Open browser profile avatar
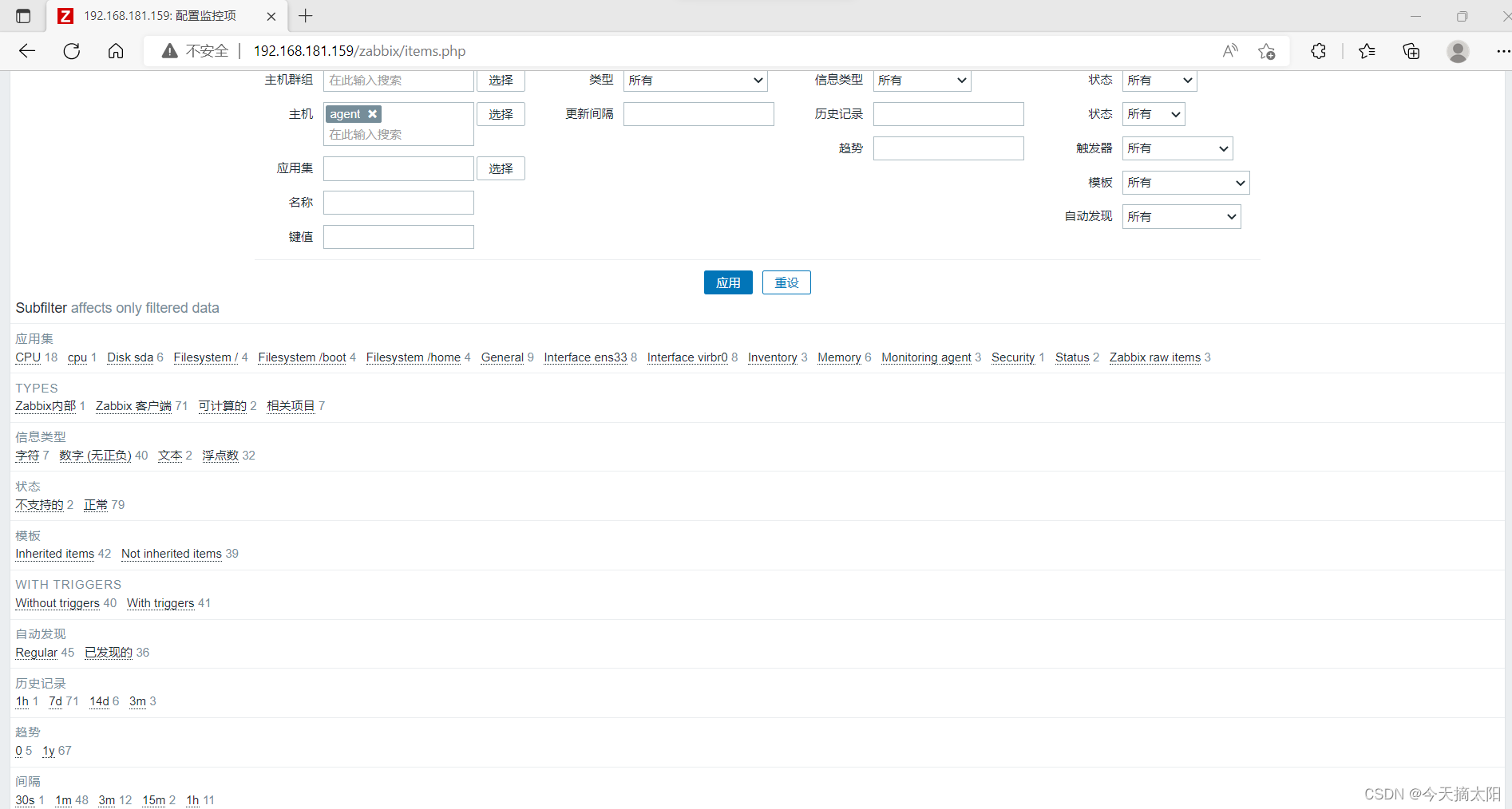The image size is (1512, 809). pyautogui.click(x=1458, y=51)
